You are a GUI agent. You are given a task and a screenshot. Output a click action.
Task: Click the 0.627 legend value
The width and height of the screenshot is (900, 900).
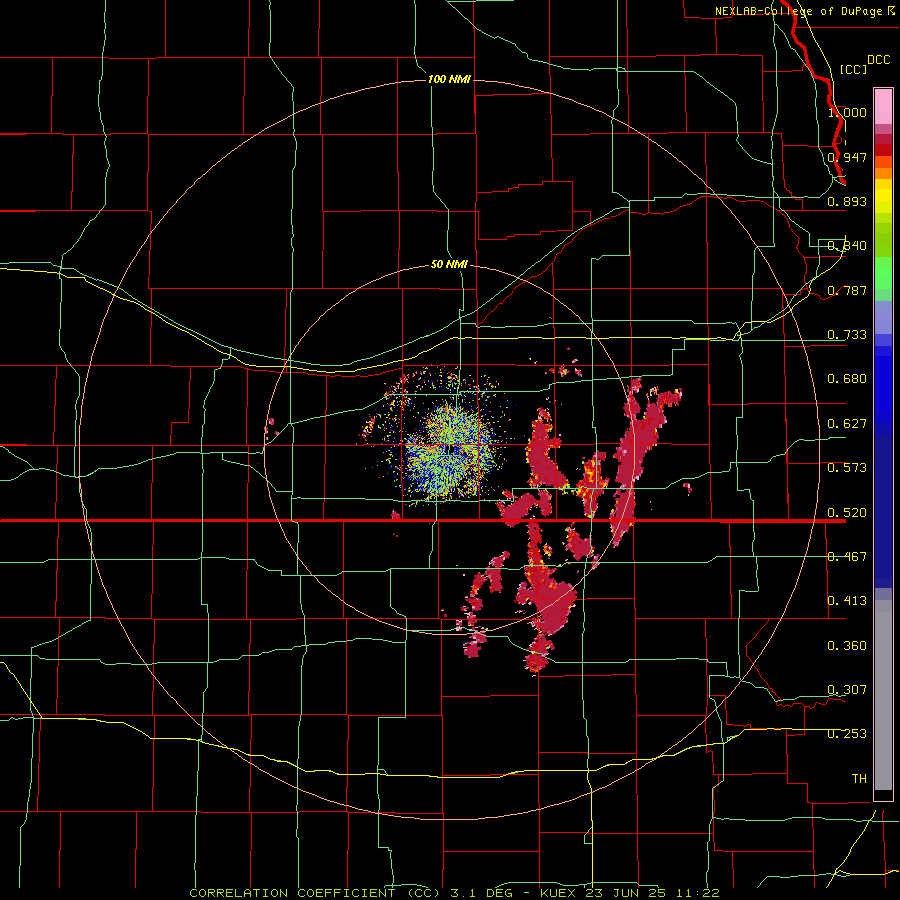pos(847,424)
